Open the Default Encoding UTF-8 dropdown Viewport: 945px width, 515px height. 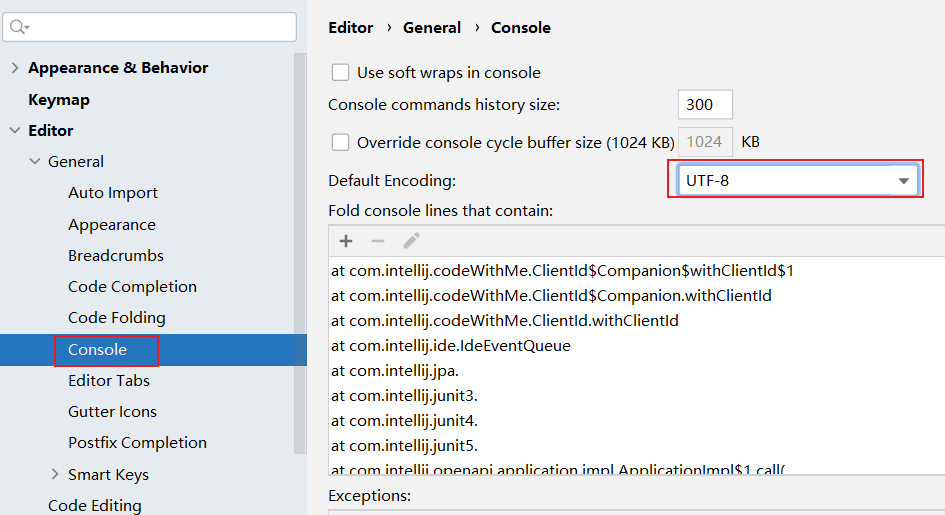click(x=798, y=181)
